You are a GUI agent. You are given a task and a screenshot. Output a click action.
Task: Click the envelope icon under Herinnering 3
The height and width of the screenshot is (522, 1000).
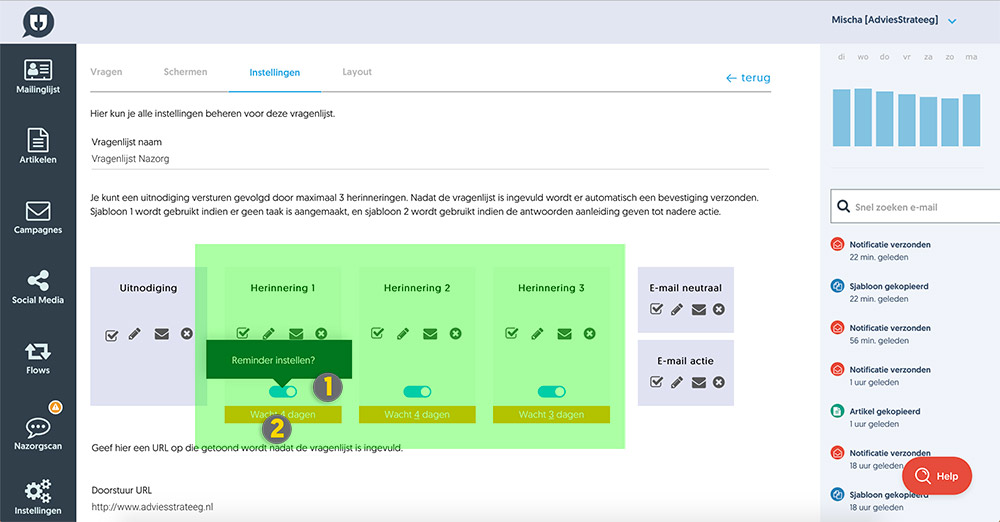(x=564, y=334)
